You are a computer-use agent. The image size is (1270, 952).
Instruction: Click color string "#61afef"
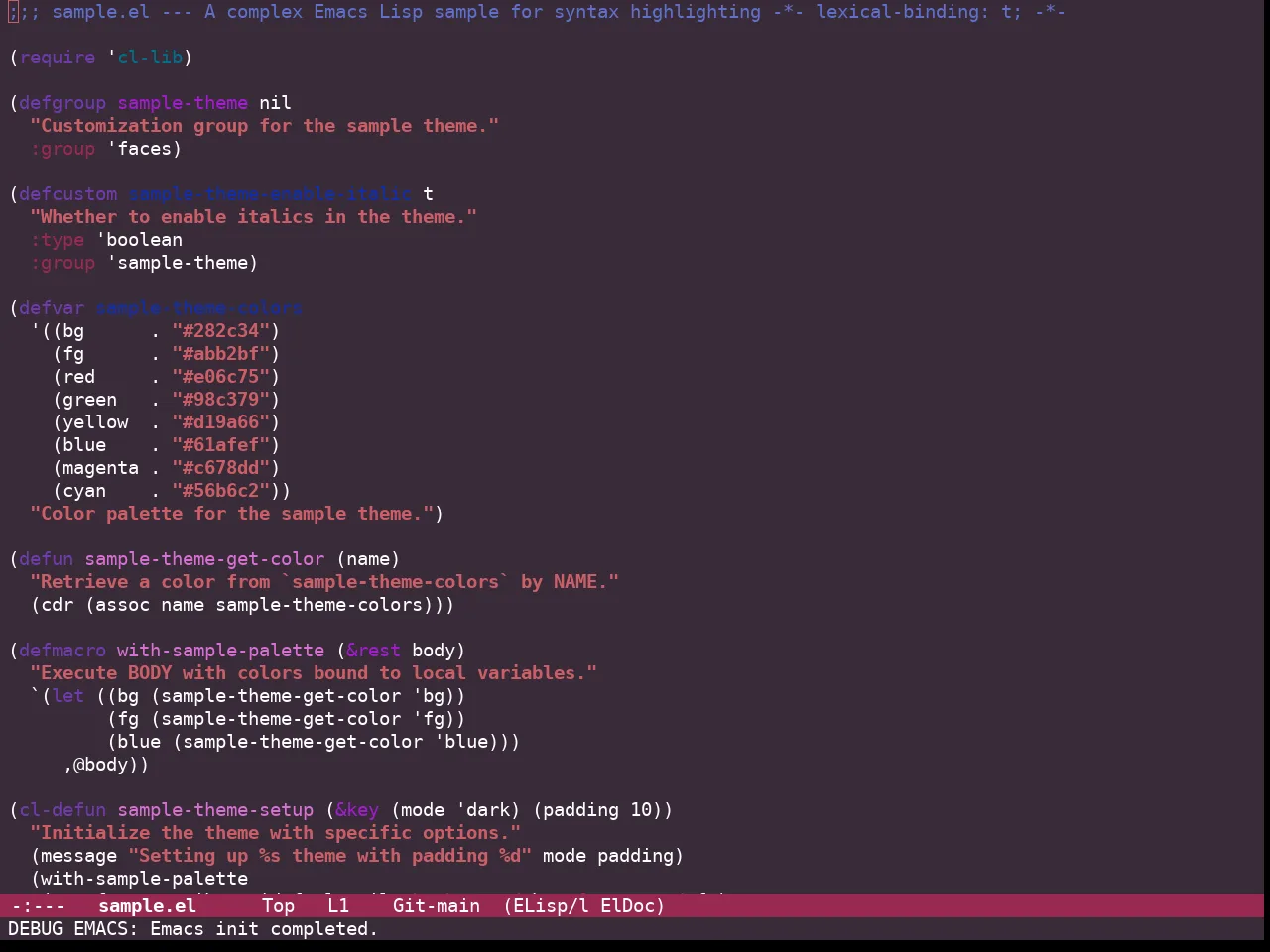coord(221,445)
